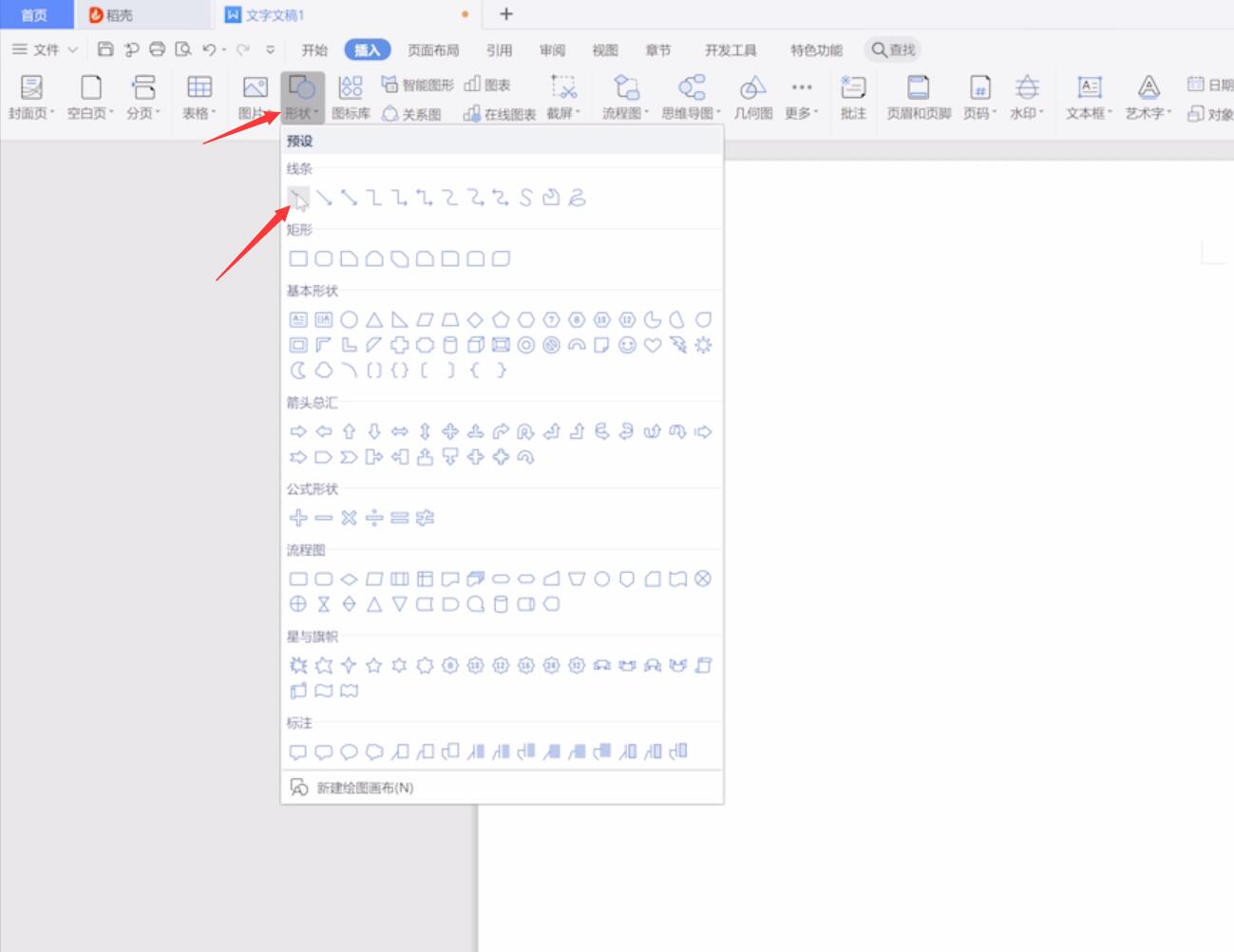Screen dimensions: 1234x952
Task: Open the icon library (图标库)
Action: tap(351, 98)
